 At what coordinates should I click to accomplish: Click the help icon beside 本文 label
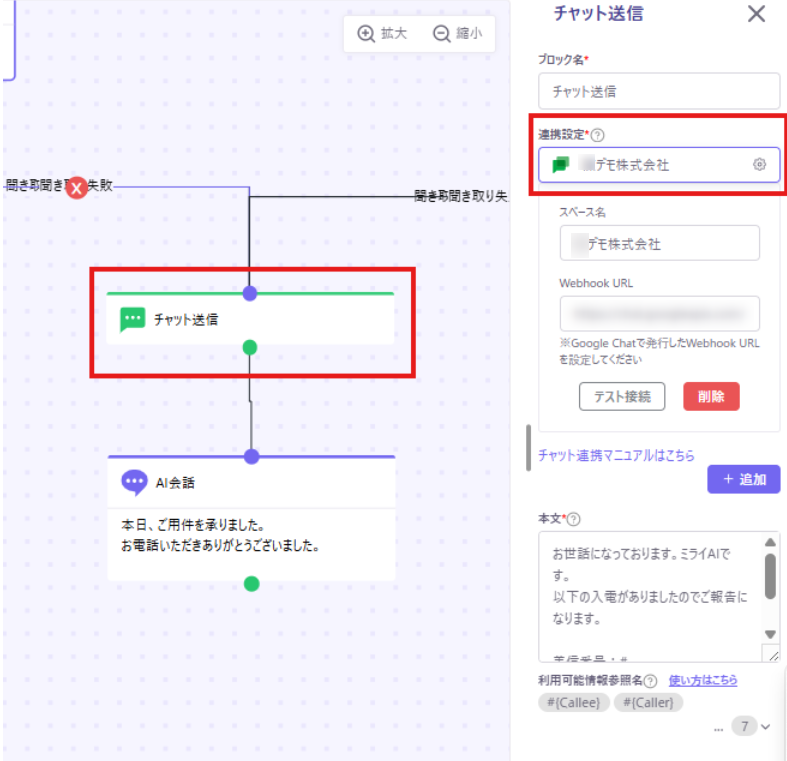574,519
